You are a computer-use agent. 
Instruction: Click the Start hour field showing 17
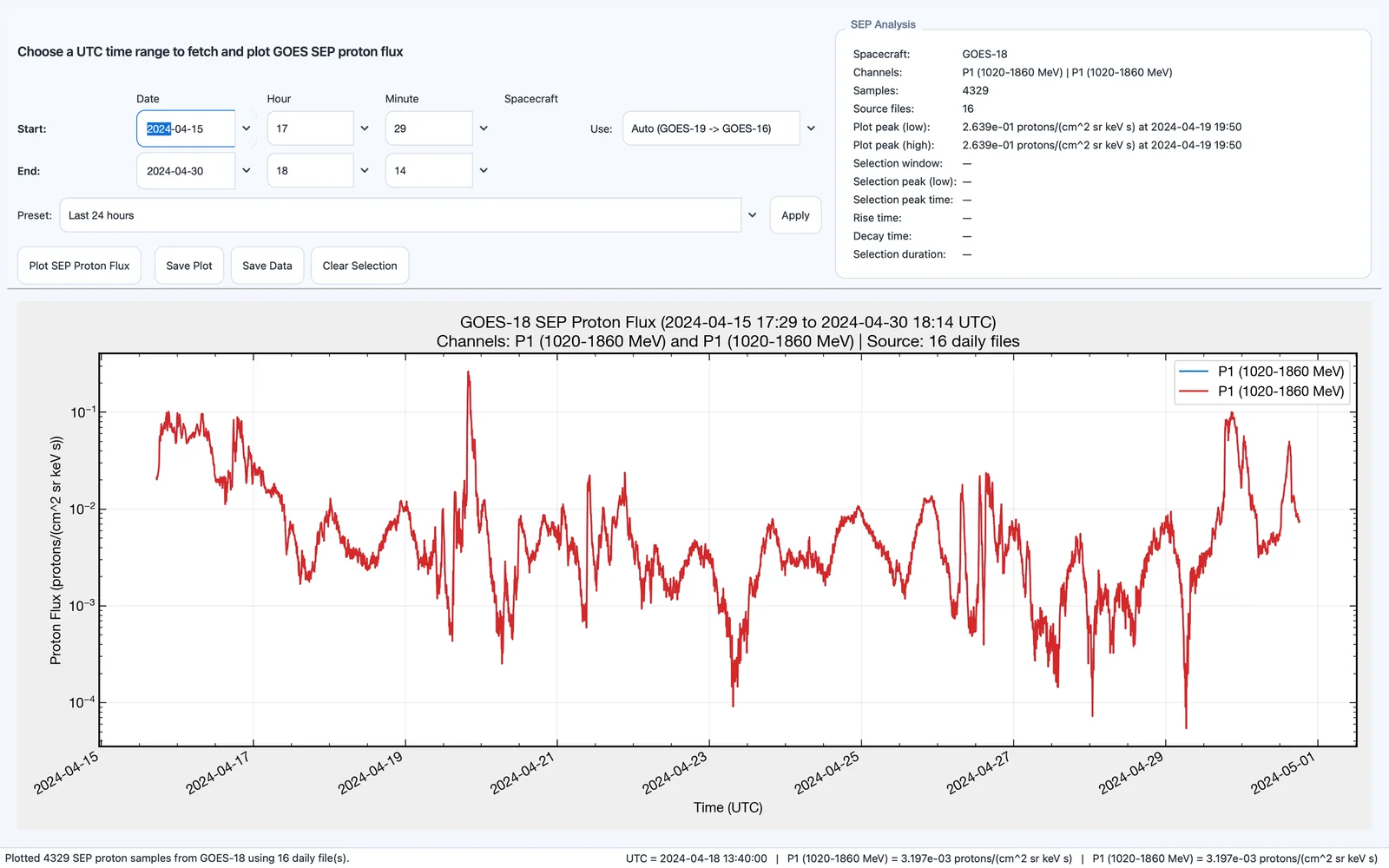[x=310, y=128]
